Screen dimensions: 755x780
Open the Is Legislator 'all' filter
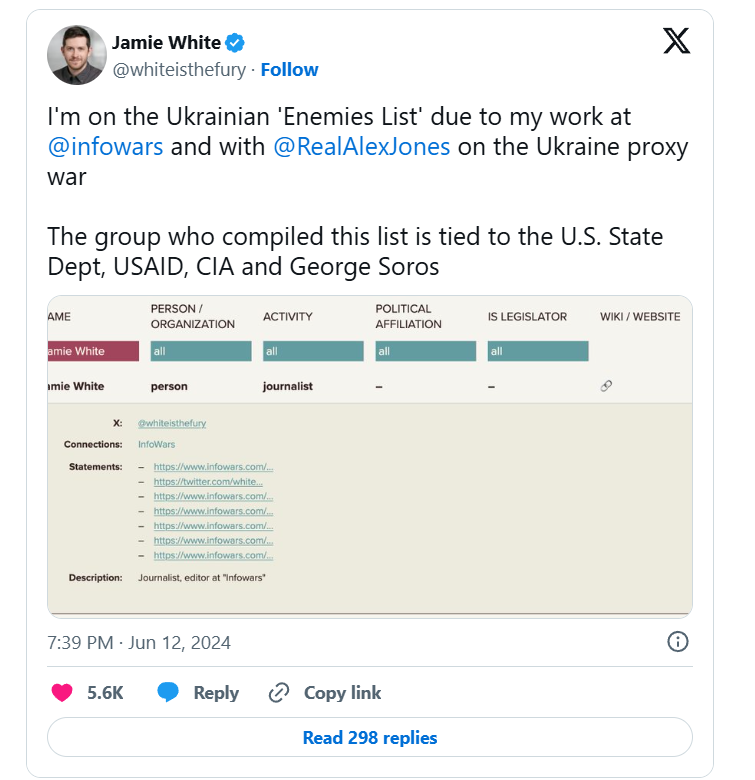[x=538, y=351]
